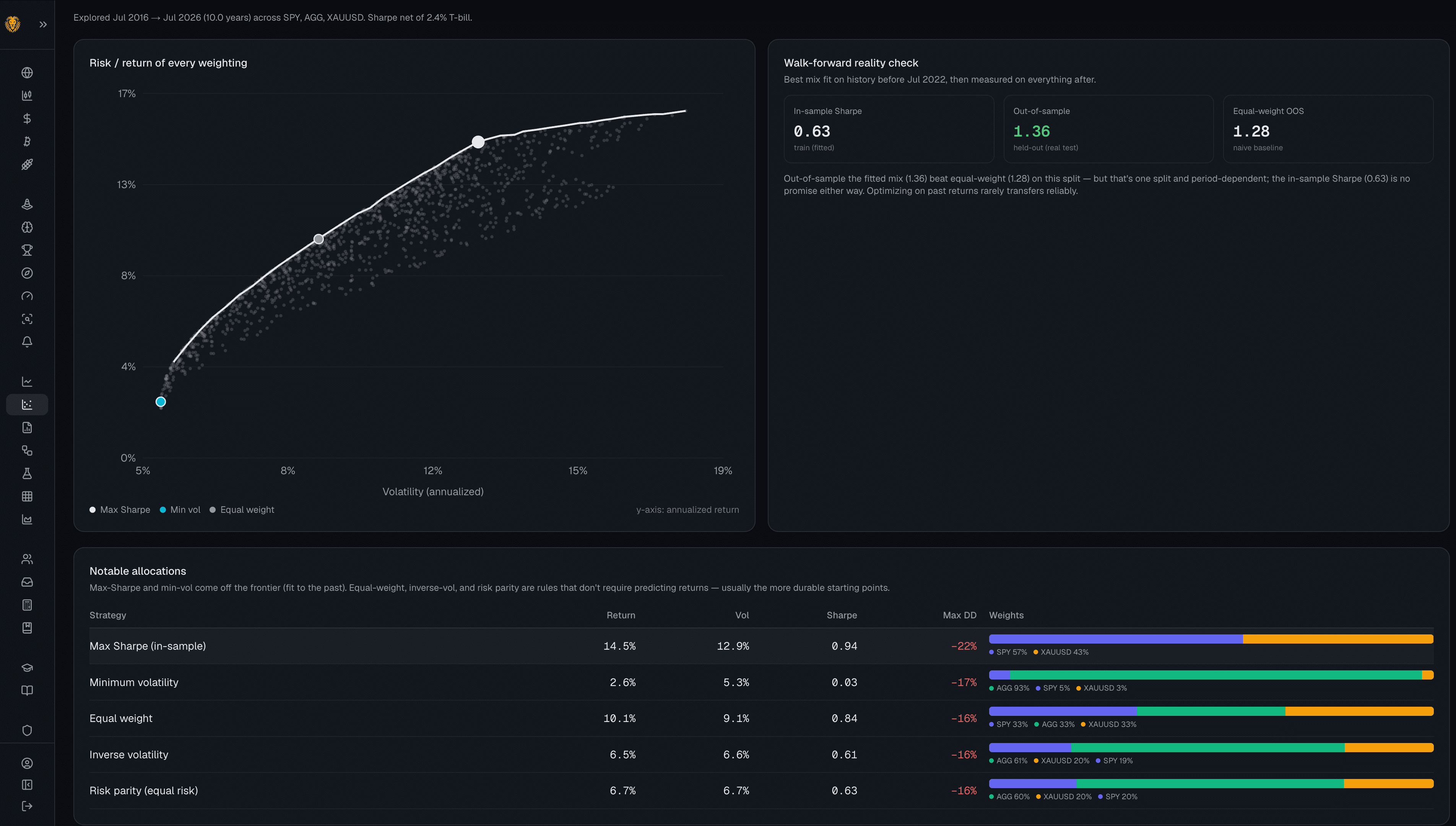Viewport: 1456px width, 826px height.
Task: Click the log out arrow icon
Action: 27,806
